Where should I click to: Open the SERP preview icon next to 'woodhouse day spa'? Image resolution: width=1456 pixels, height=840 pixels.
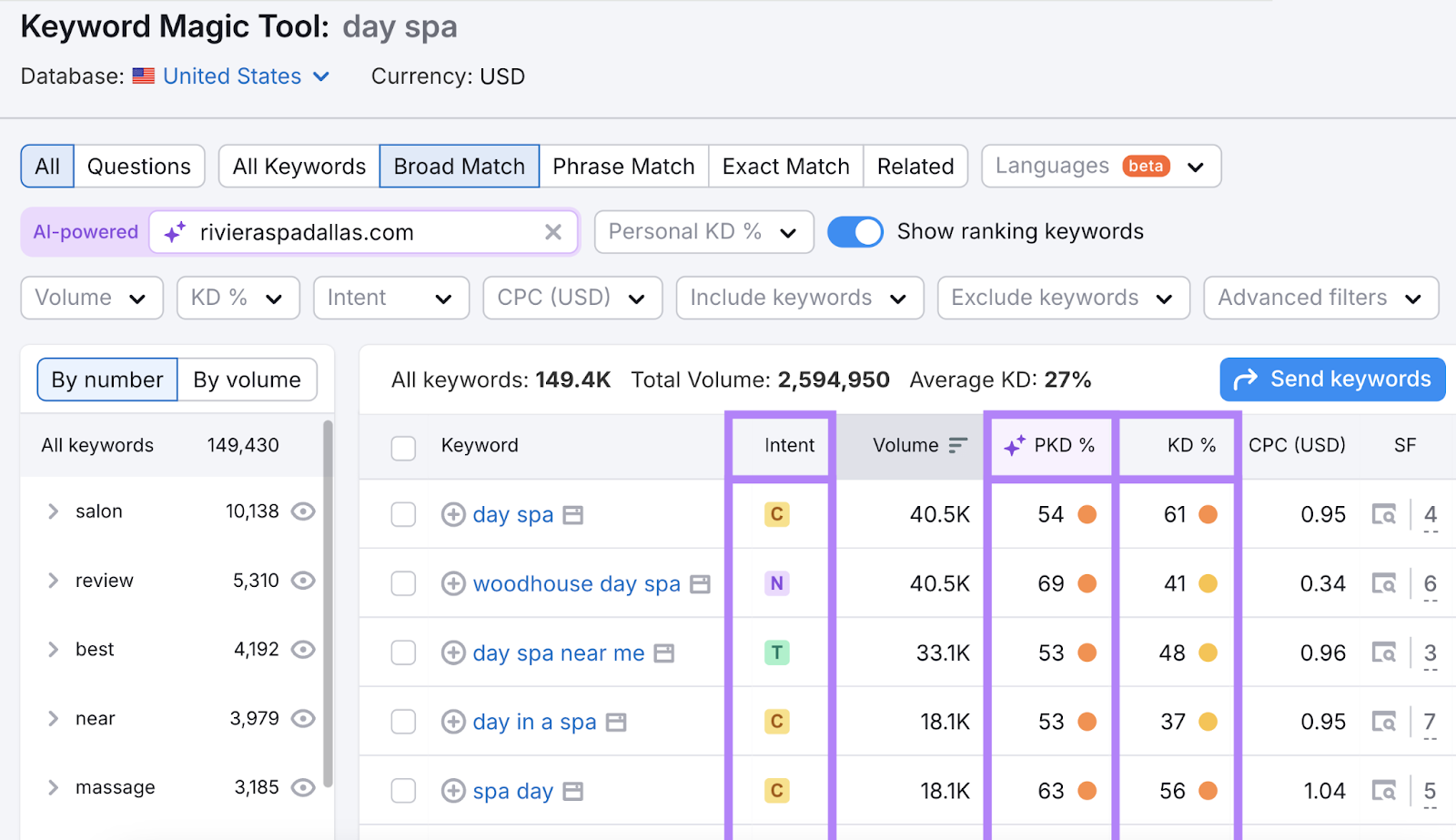[699, 583]
